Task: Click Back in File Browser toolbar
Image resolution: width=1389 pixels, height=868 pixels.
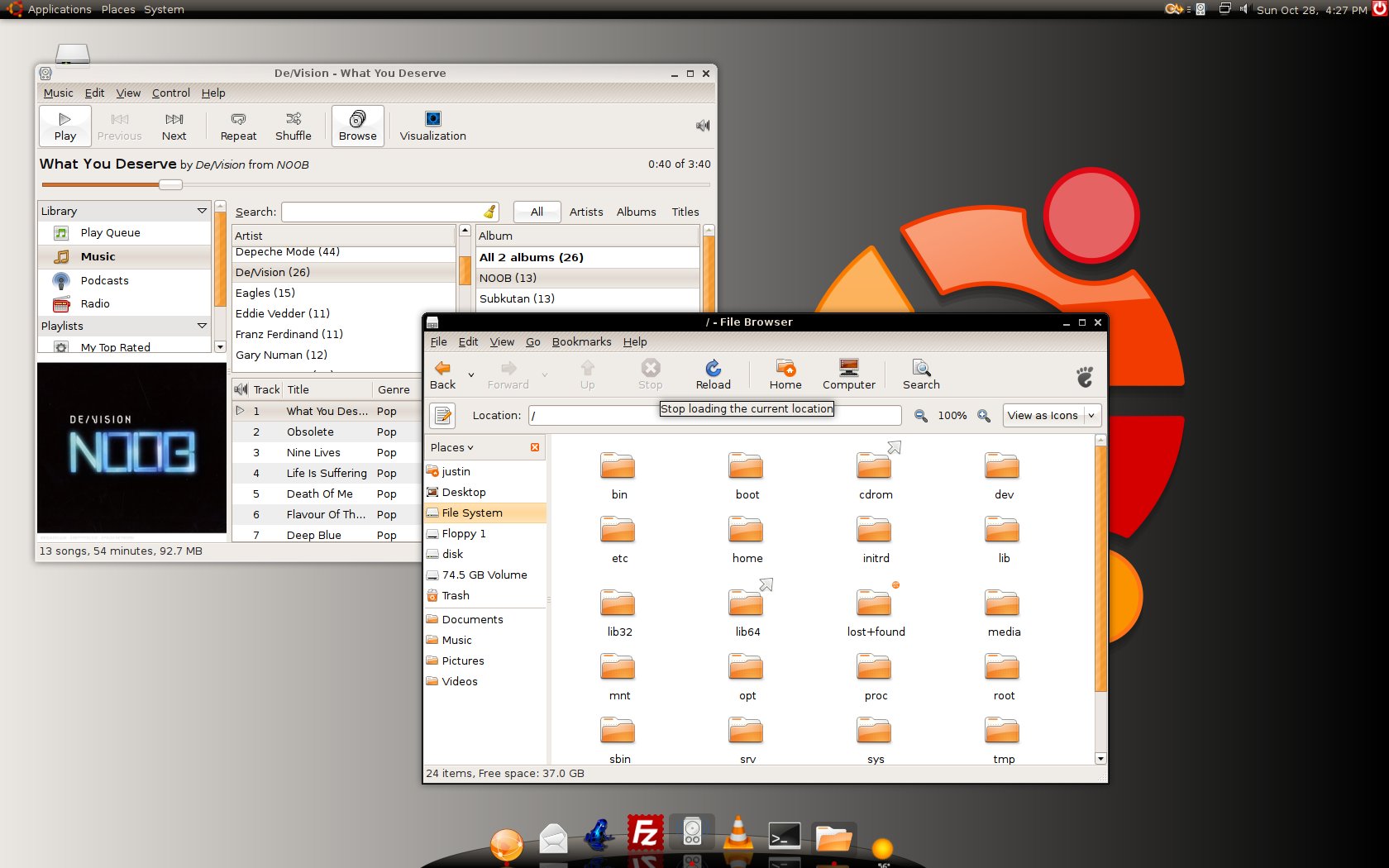Action: click(443, 374)
